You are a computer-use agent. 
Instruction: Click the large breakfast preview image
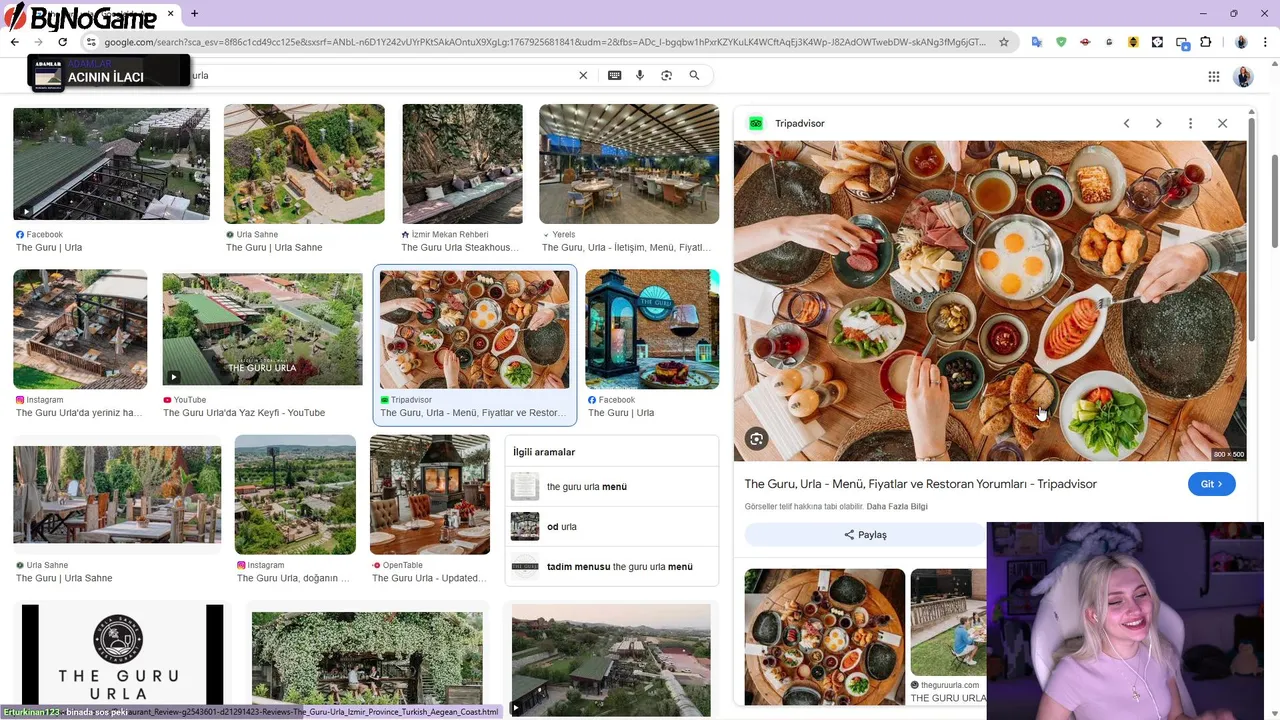(x=990, y=300)
